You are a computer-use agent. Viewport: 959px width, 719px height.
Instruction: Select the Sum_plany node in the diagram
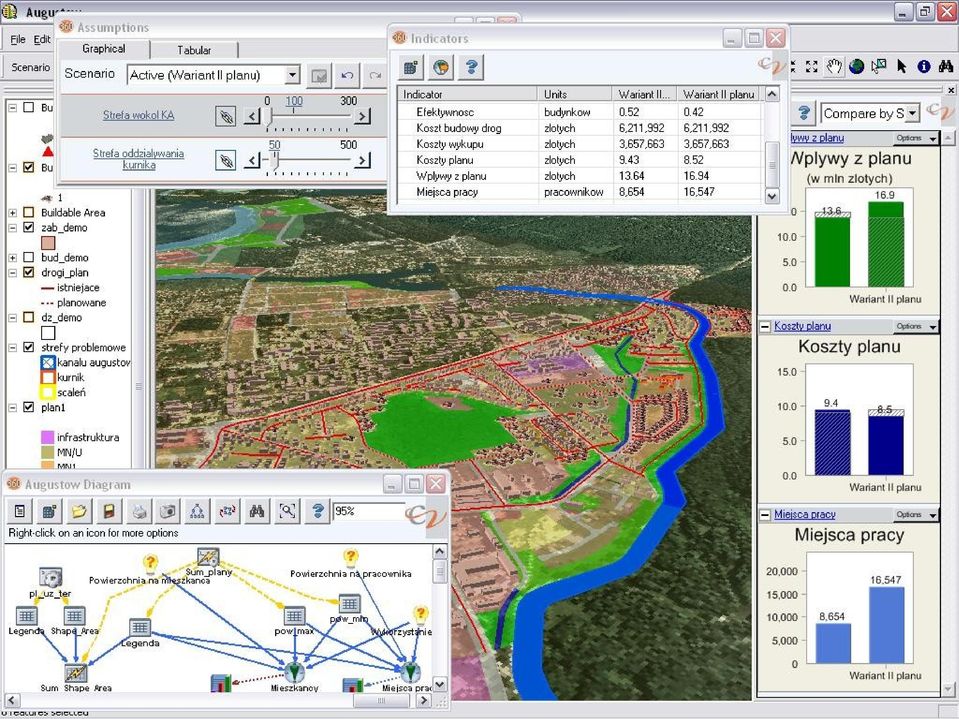[x=208, y=563]
